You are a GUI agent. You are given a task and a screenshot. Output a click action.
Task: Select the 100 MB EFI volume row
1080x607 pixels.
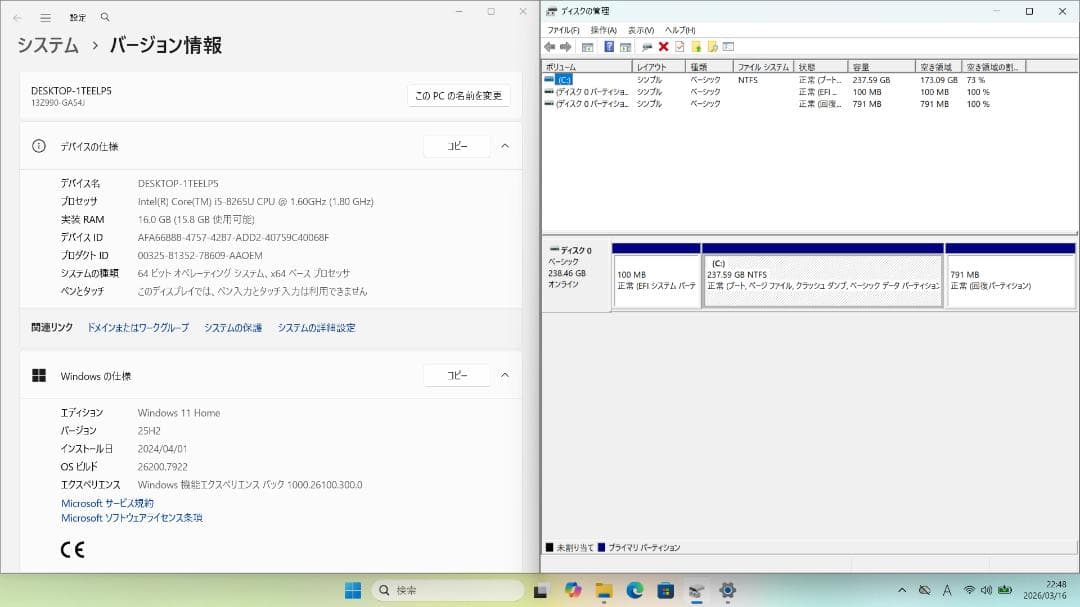coord(785,92)
